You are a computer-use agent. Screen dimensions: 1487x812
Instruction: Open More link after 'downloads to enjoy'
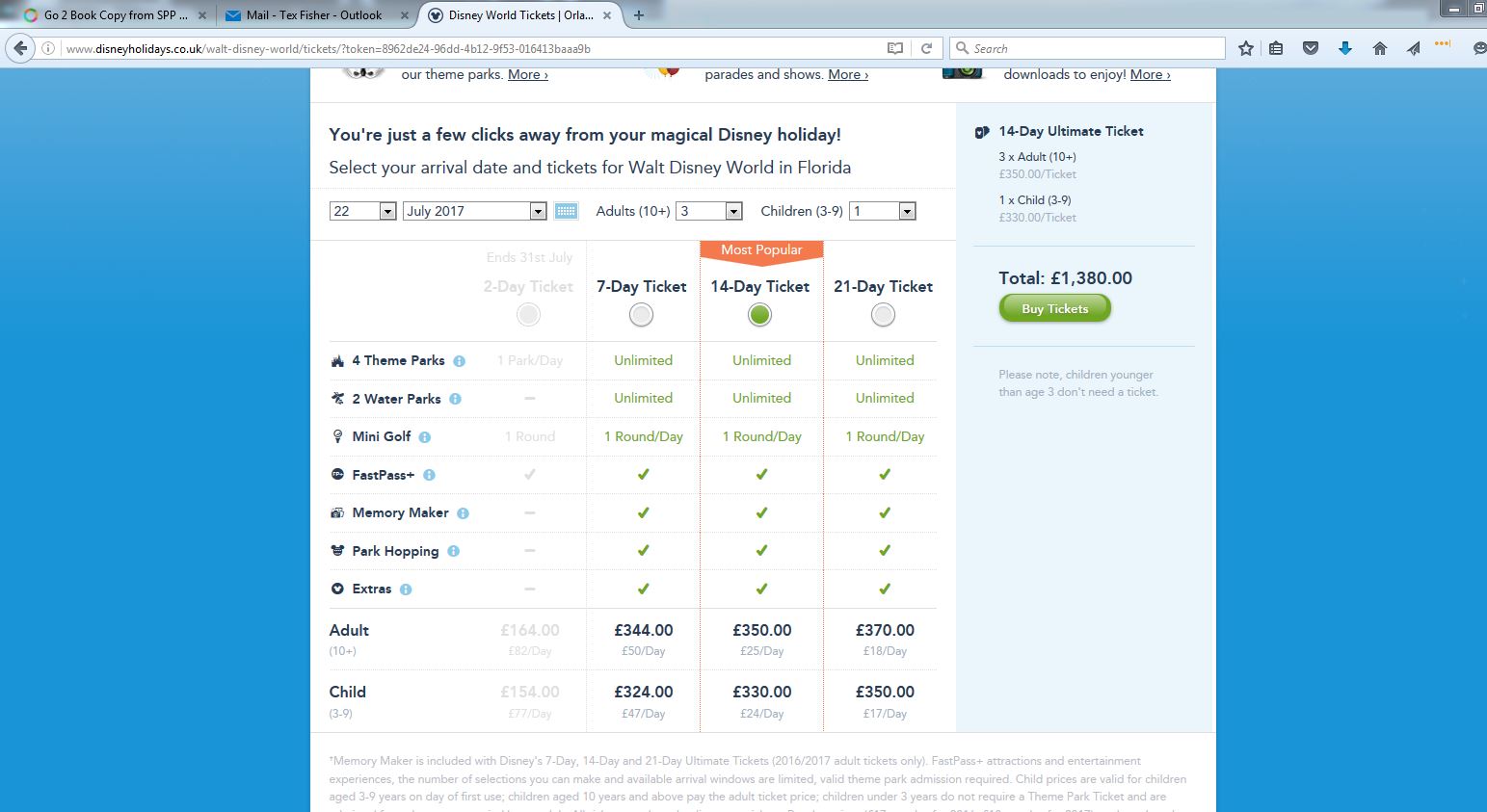coord(1151,74)
